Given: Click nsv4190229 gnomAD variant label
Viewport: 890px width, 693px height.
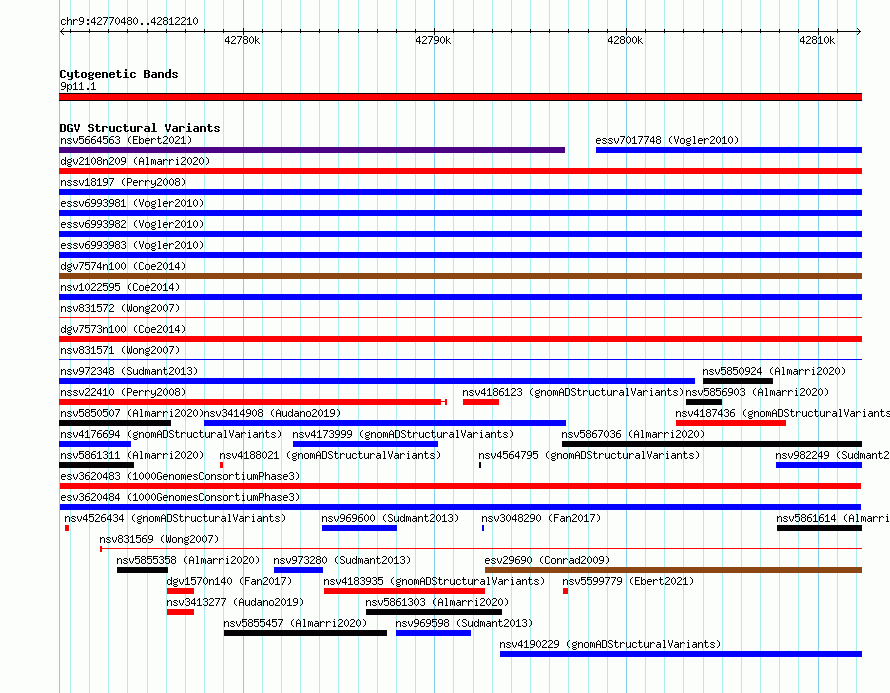Looking at the screenshot, I should click(610, 644).
